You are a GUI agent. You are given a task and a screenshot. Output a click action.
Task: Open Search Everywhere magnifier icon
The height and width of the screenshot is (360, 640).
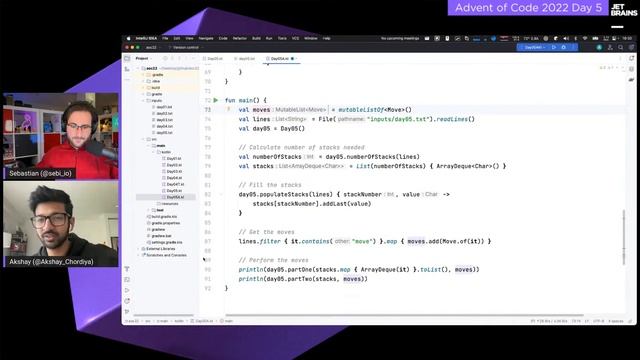[x=620, y=47]
